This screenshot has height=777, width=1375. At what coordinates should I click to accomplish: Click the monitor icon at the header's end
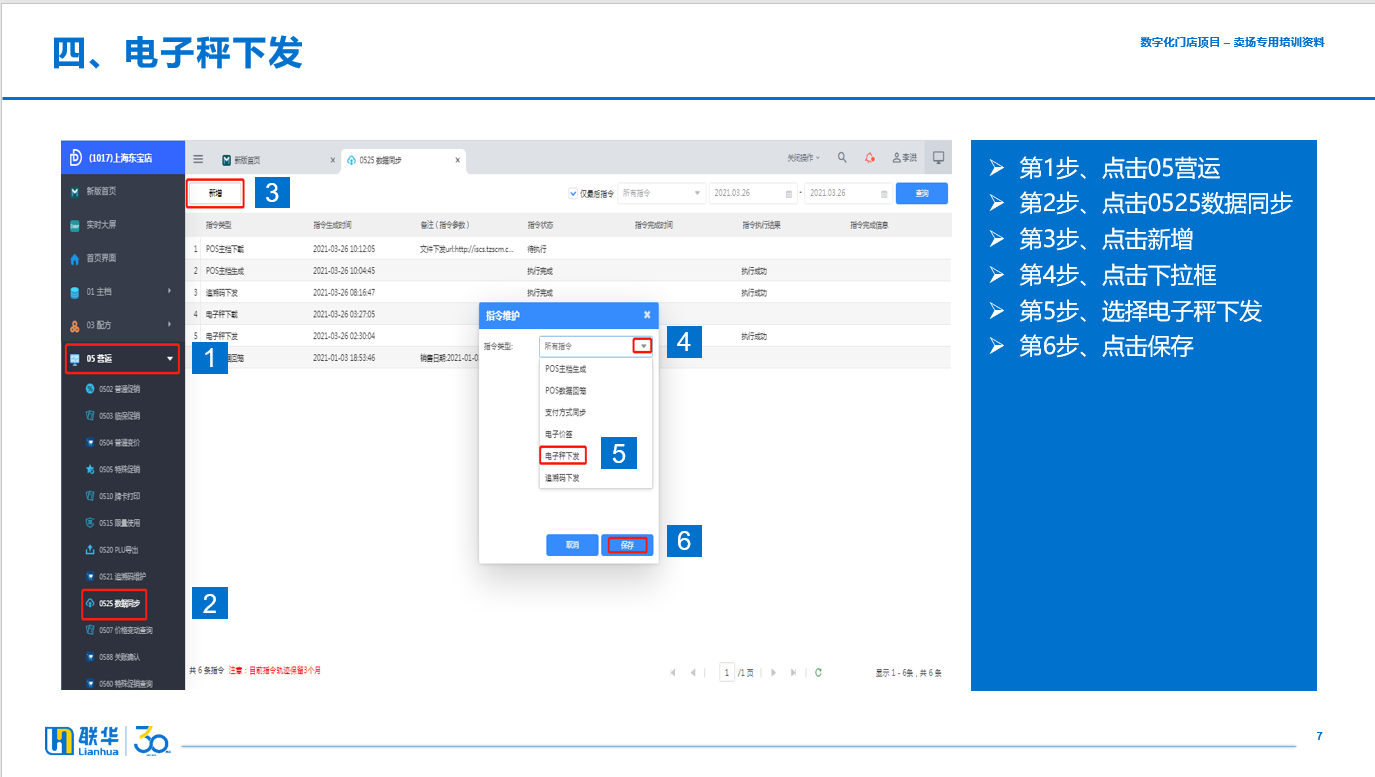pyautogui.click(x=938, y=158)
